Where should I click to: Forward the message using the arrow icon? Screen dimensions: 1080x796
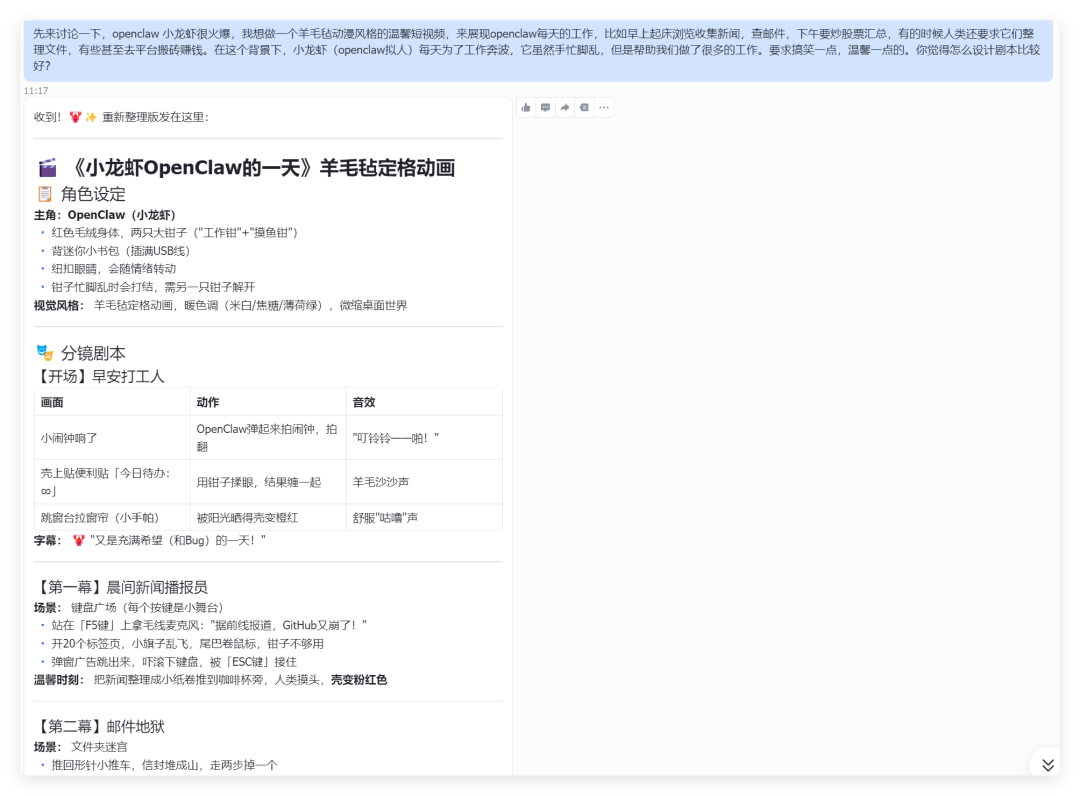564,107
